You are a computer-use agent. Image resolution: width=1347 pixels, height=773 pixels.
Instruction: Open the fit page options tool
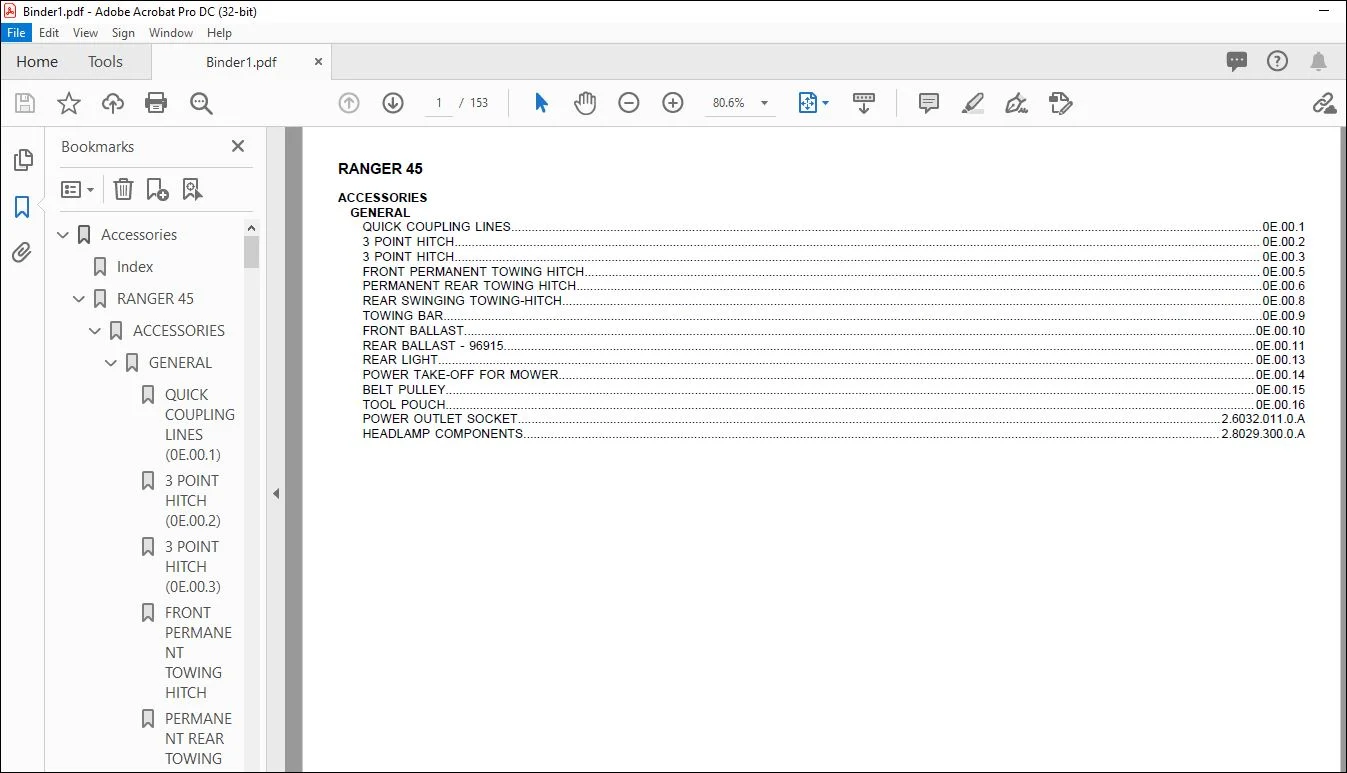point(814,103)
